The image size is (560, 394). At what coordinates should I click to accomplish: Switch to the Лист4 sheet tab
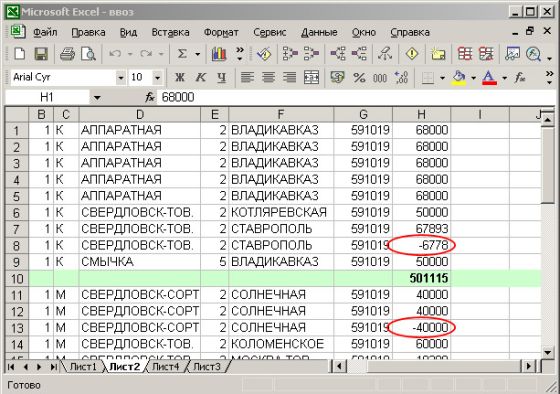[x=166, y=366]
